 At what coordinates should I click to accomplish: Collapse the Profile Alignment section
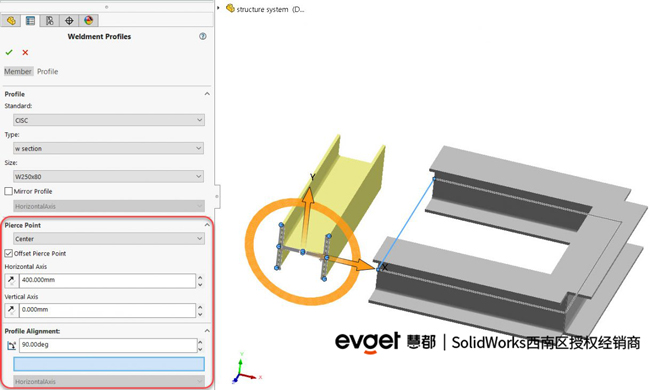click(207, 331)
